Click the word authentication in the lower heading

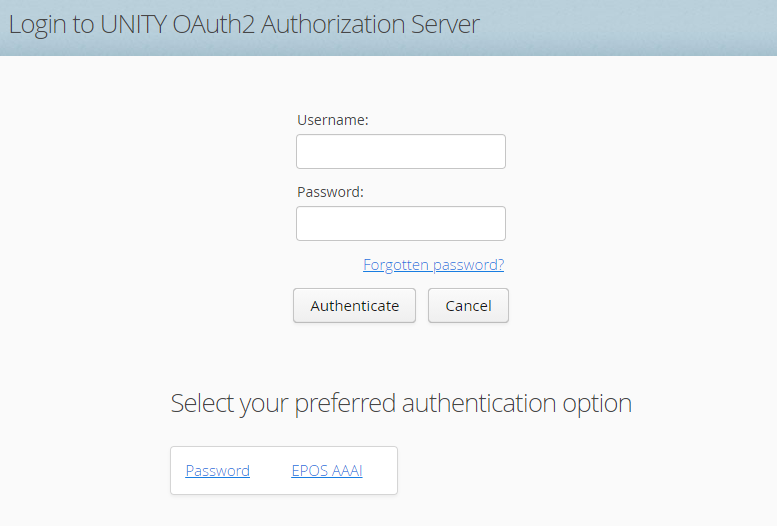(x=479, y=403)
